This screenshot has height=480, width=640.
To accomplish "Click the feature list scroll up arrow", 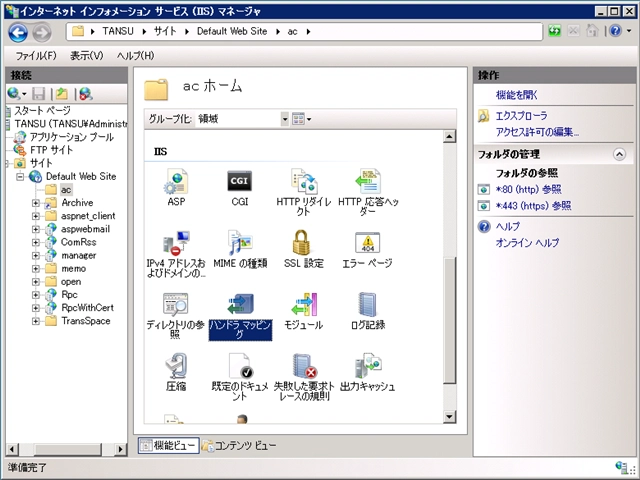I will point(449,136).
